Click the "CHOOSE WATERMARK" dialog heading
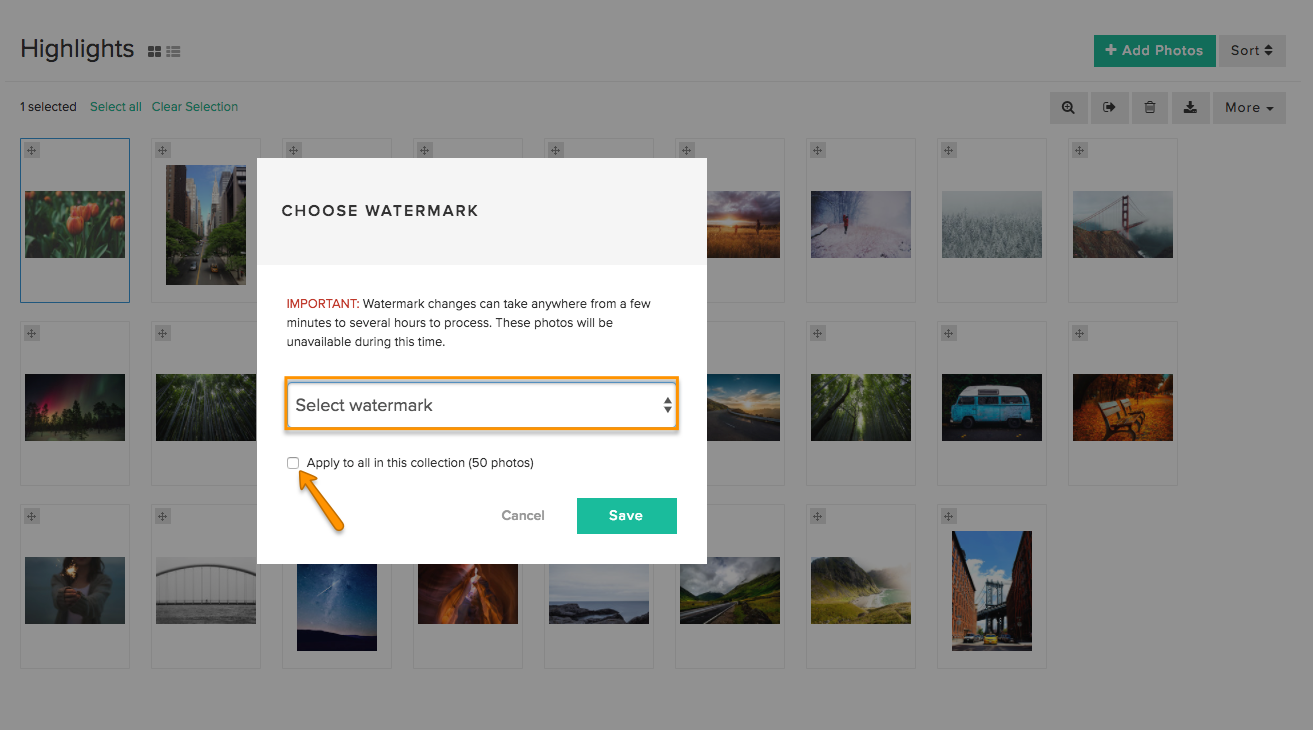The height and width of the screenshot is (730, 1313). [380, 211]
